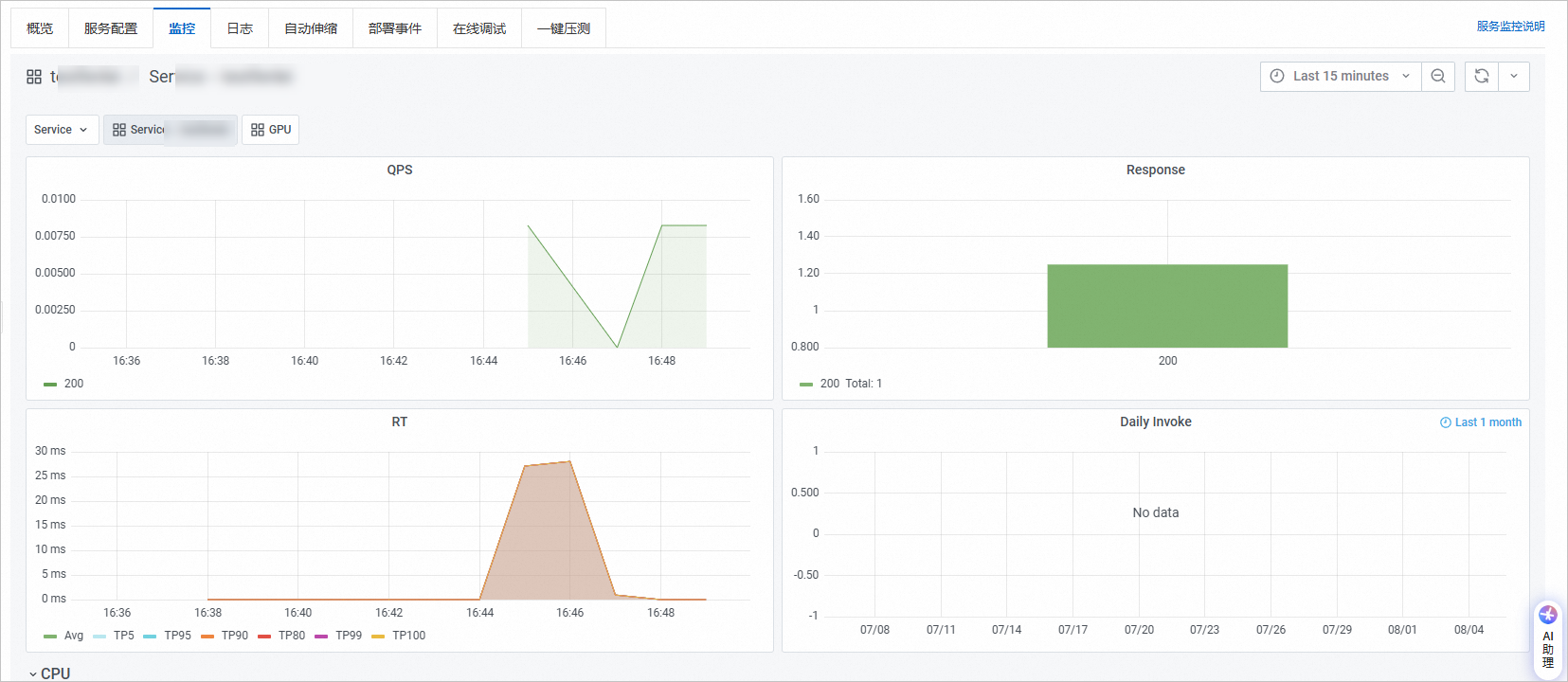This screenshot has height=682, width=1568.
Task: Open the 日志 tab
Action: point(240,28)
